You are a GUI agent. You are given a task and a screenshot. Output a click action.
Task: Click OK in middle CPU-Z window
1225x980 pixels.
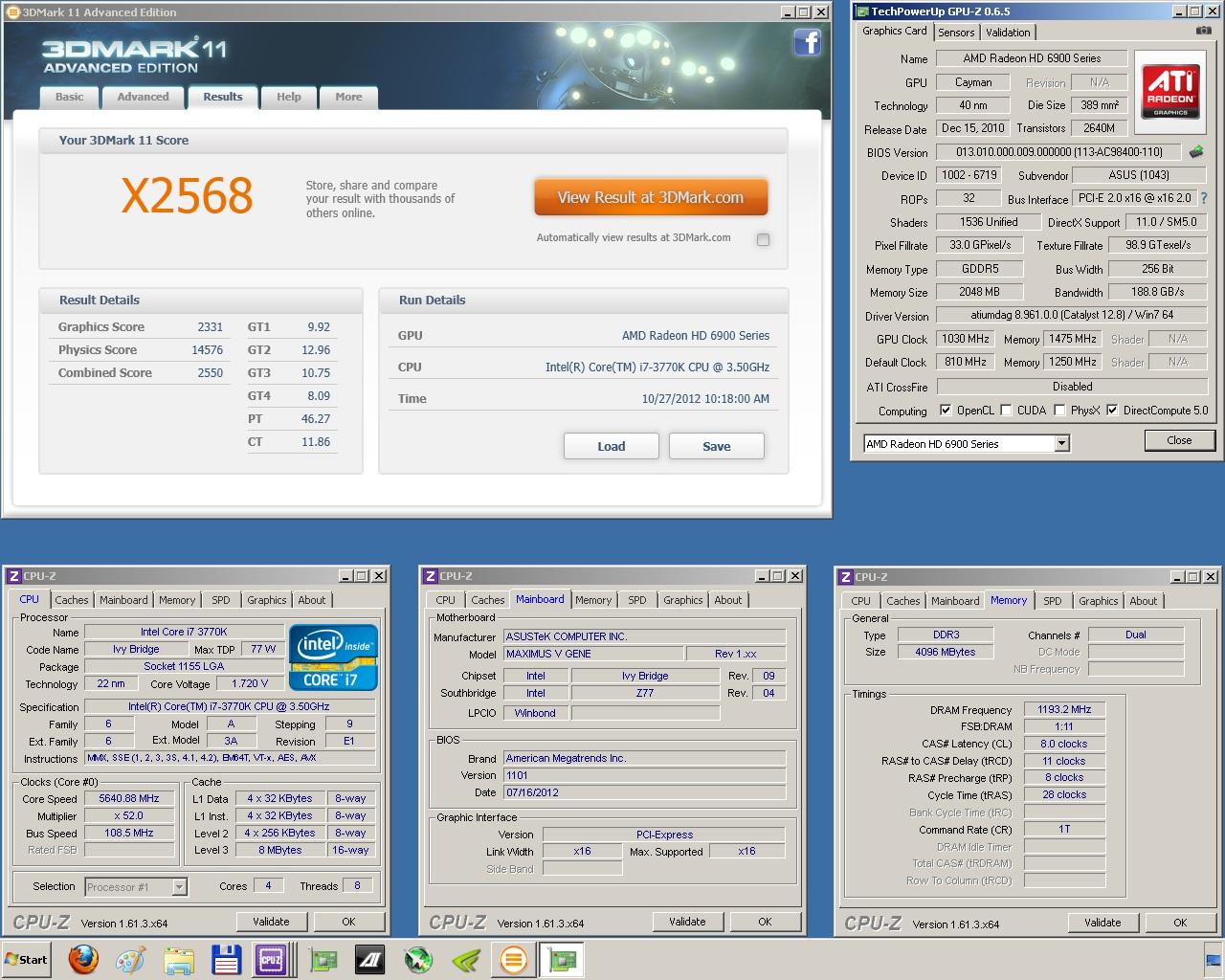pos(765,922)
